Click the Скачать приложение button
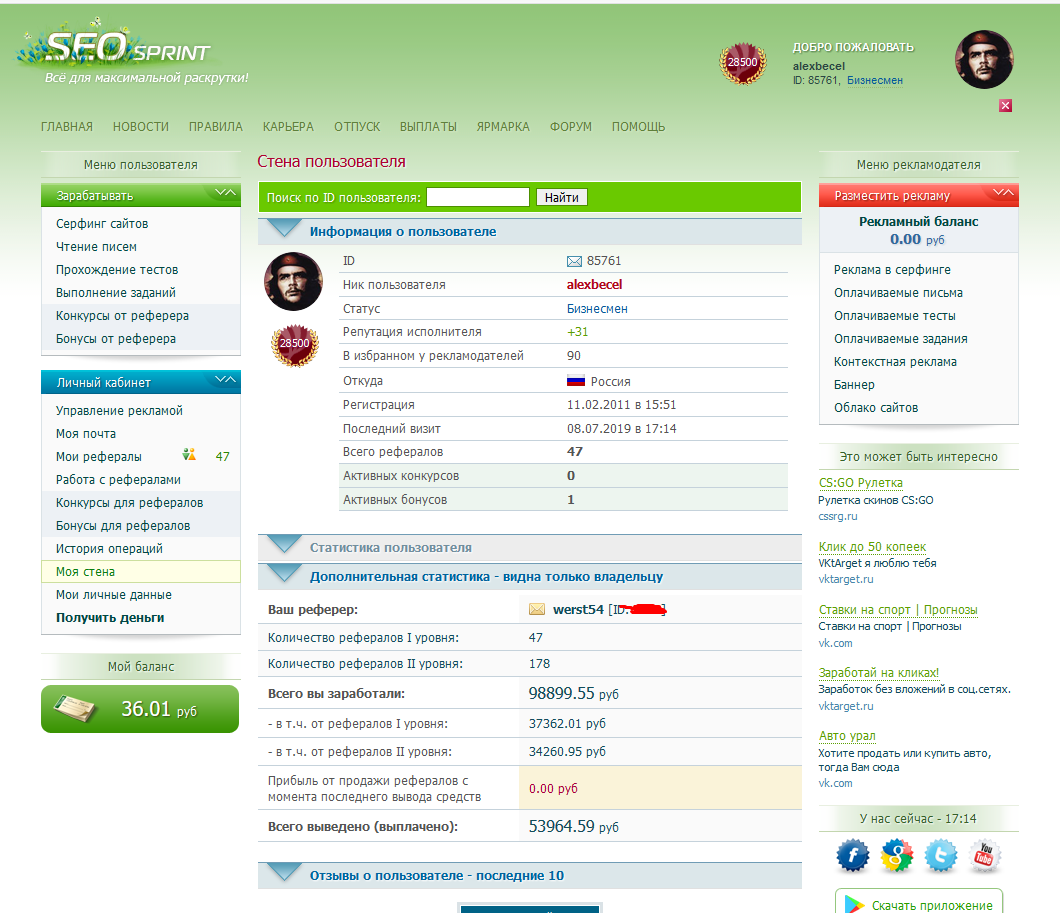Screen dimensions: 1060x913 (x=919, y=902)
